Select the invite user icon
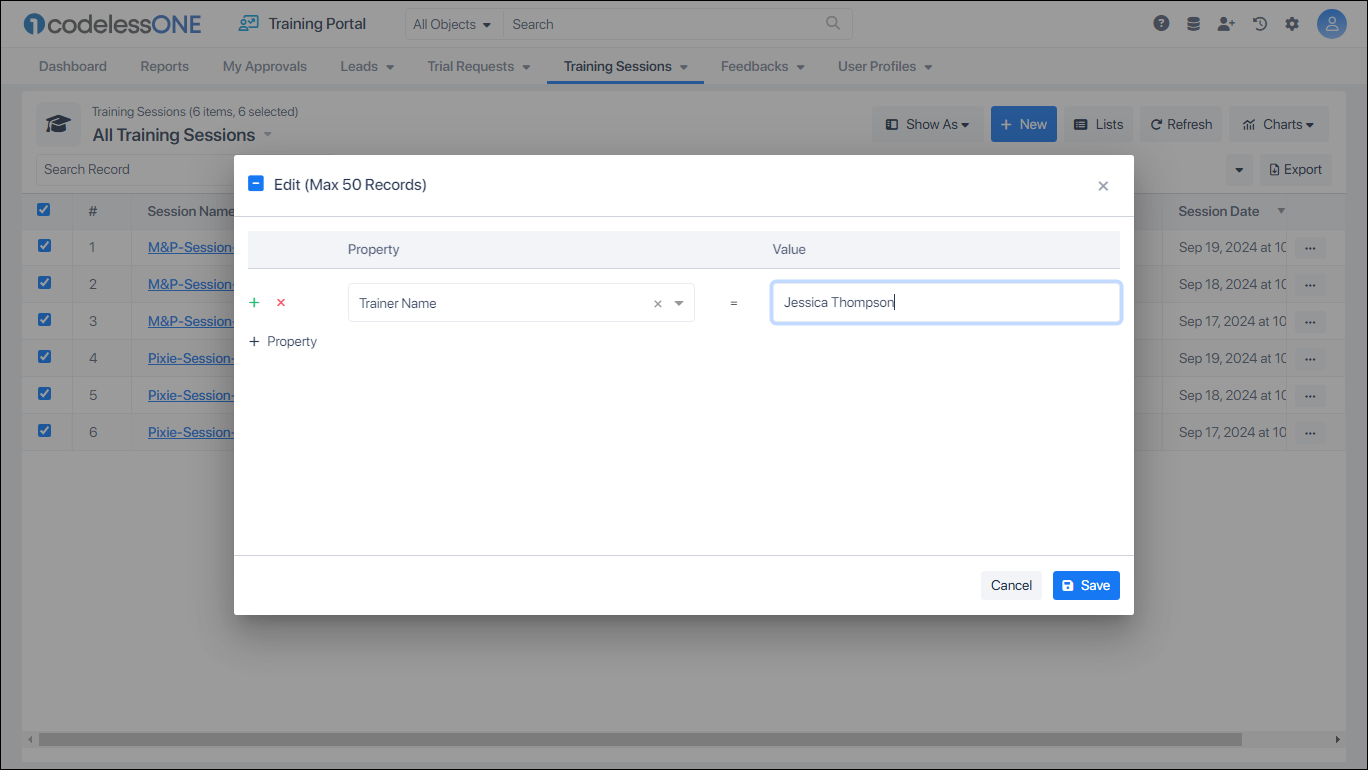The height and width of the screenshot is (770, 1368). (x=1226, y=22)
